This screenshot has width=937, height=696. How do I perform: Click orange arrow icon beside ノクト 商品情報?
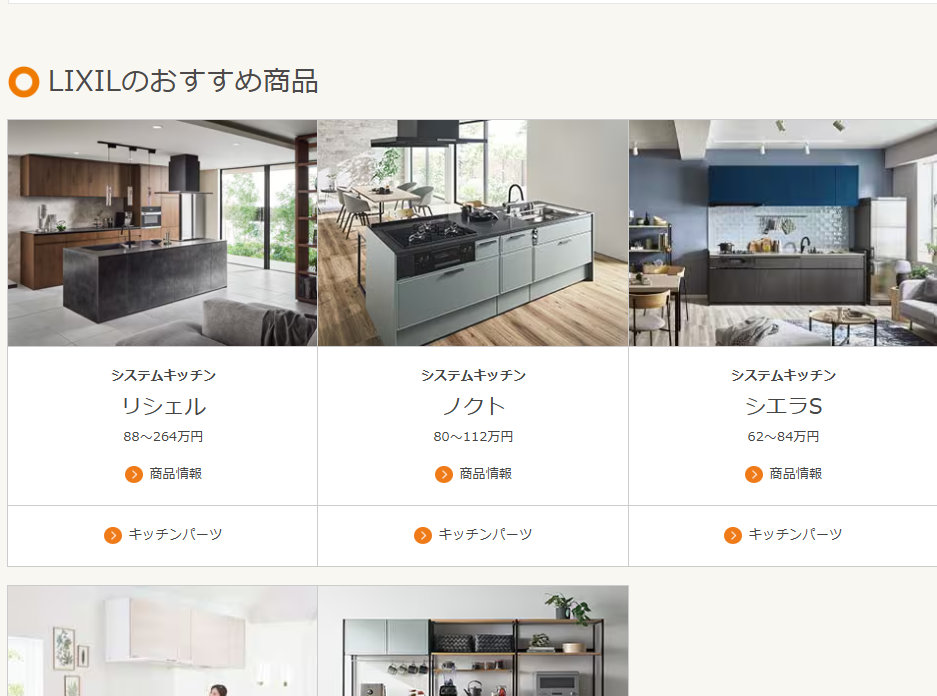pos(443,474)
